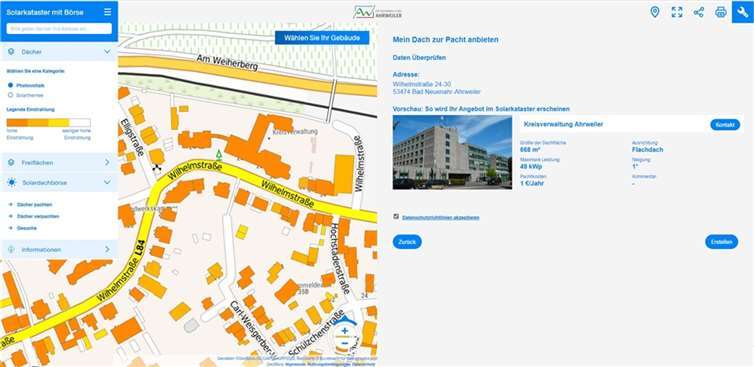Screen dimensions: 754x367
Task: Open the Datenschutzrichtlinien akzeptieren link
Action: coord(440,217)
